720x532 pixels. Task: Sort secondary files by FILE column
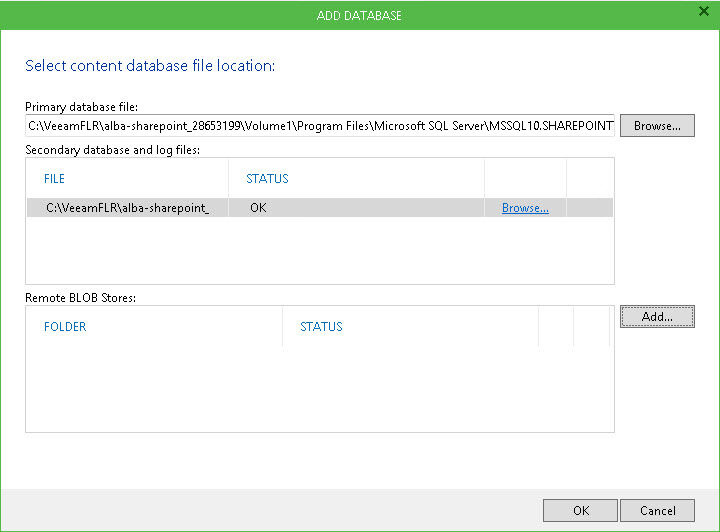coord(55,179)
